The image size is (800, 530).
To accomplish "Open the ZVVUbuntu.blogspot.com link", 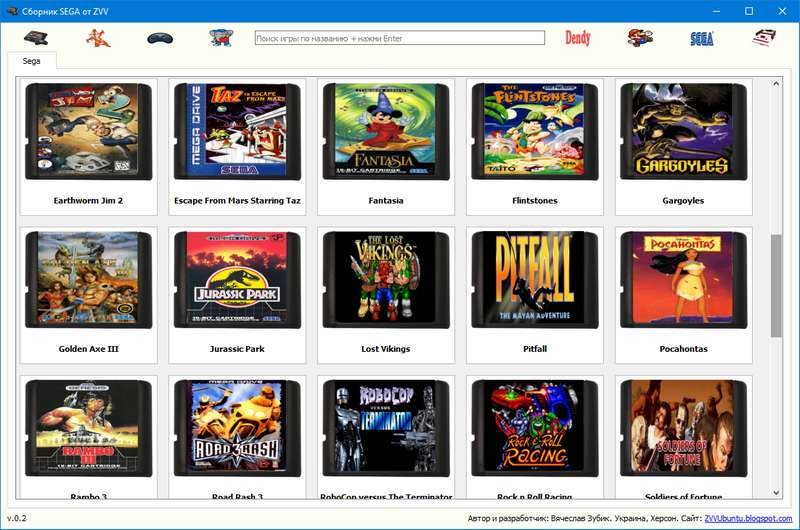I will pyautogui.click(x=748, y=519).
